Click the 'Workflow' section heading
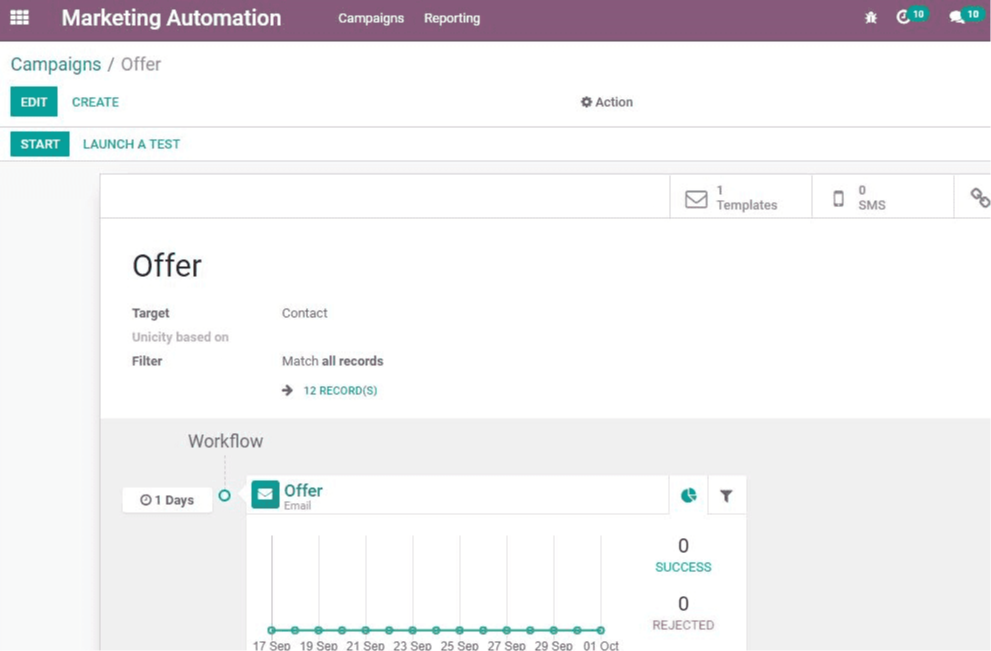Viewport: 991px width, 651px height. tap(226, 441)
